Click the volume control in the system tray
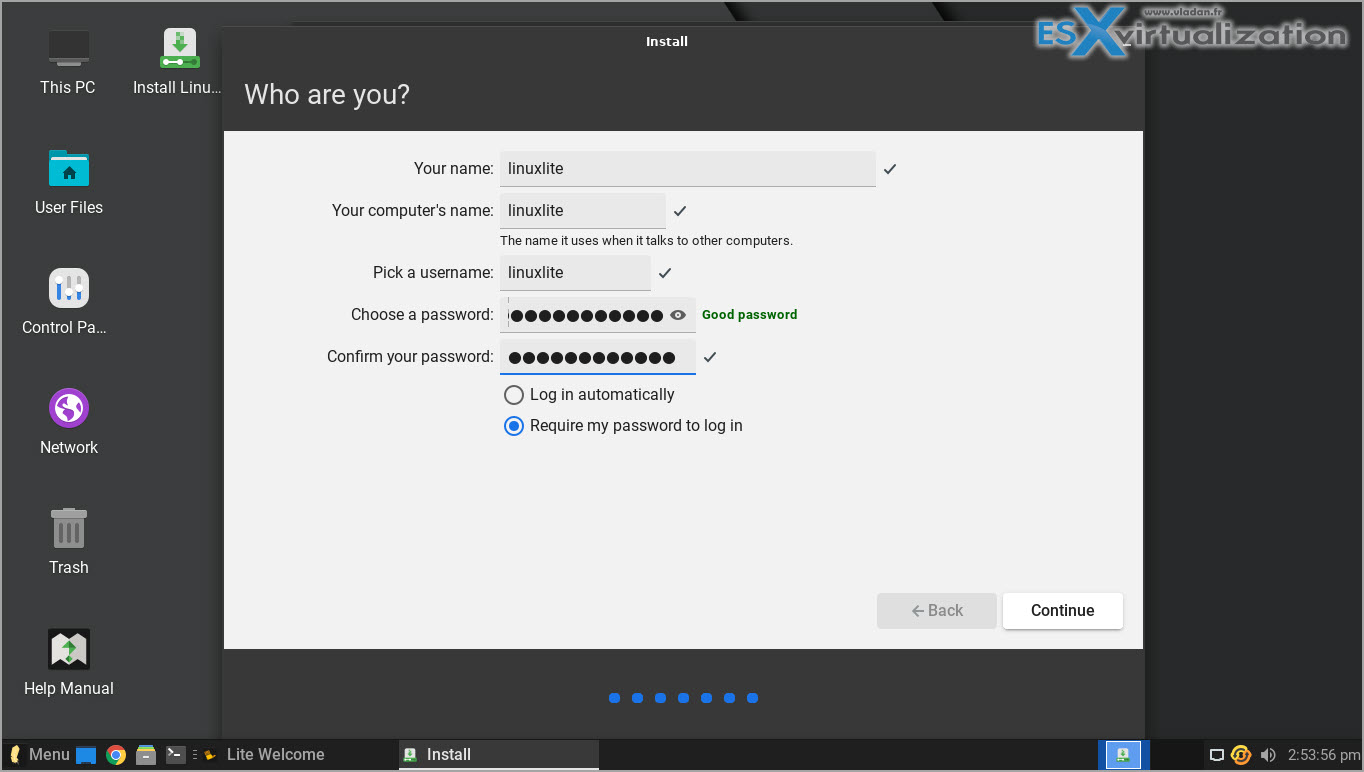The width and height of the screenshot is (1364, 772). click(1268, 754)
